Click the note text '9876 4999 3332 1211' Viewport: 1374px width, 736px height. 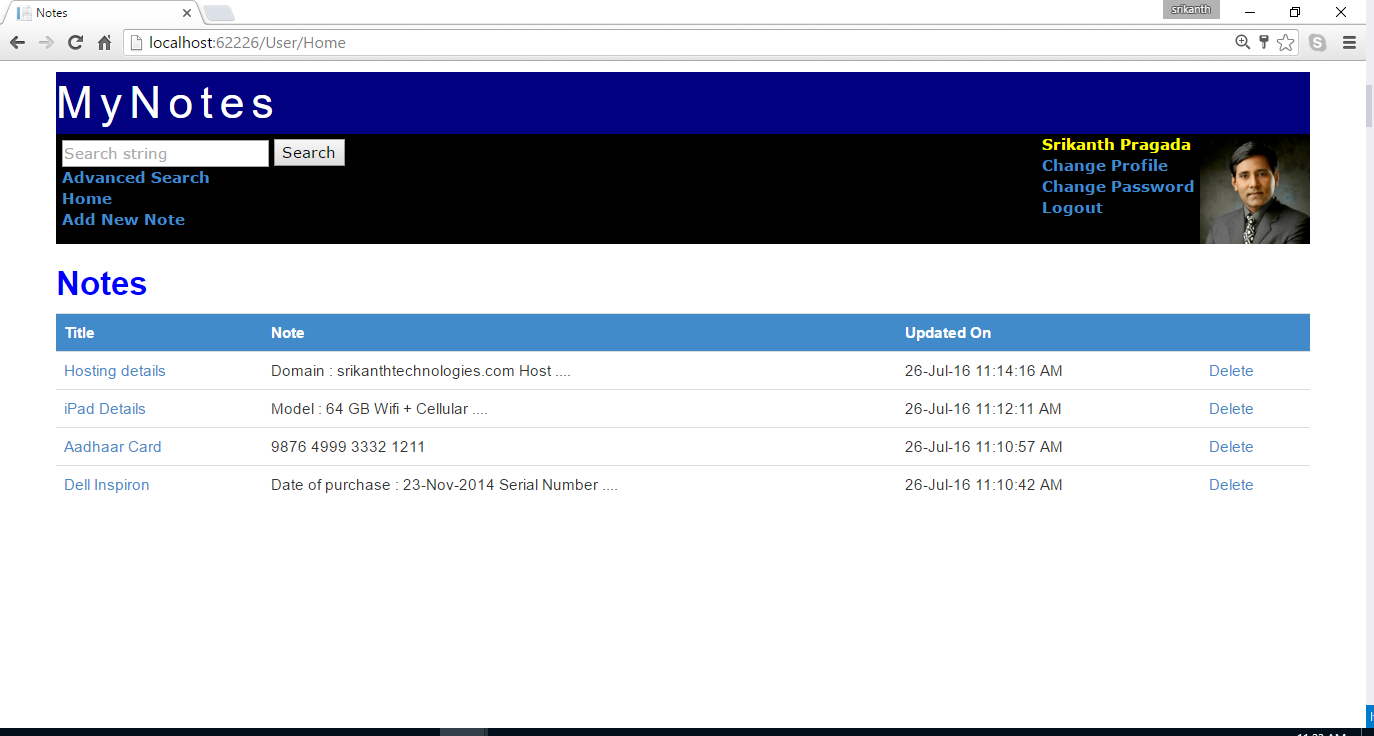348,447
